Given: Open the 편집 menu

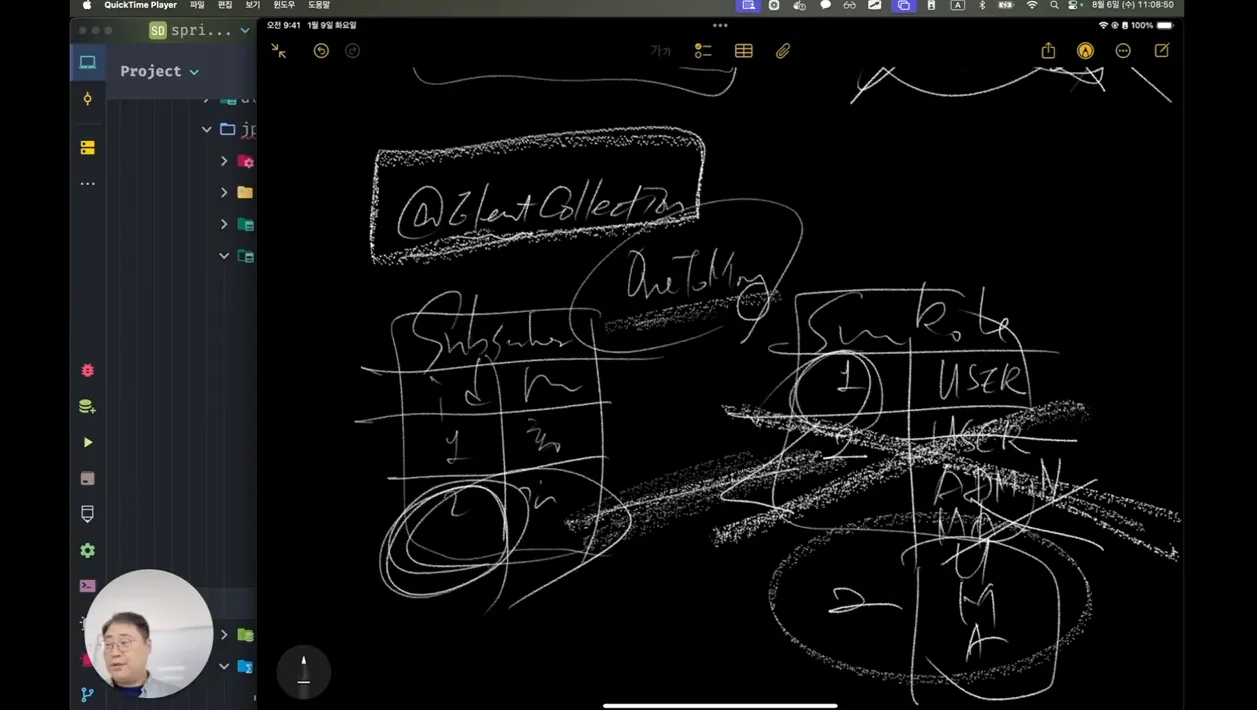Looking at the screenshot, I should point(225,5).
